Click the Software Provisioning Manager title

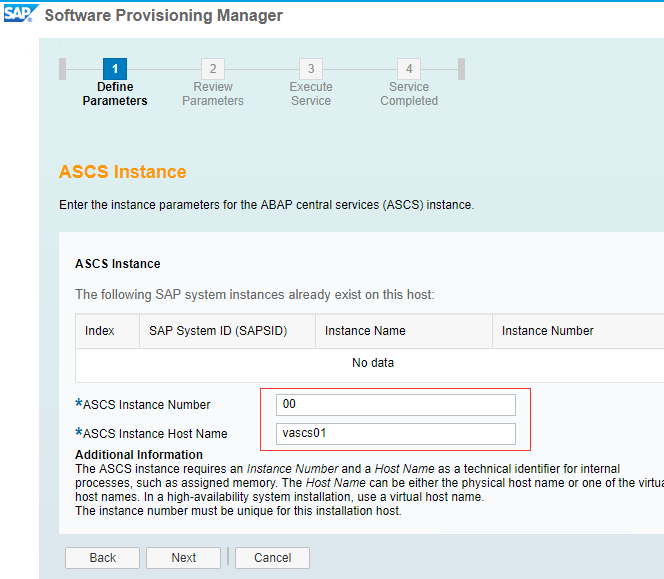164,15
